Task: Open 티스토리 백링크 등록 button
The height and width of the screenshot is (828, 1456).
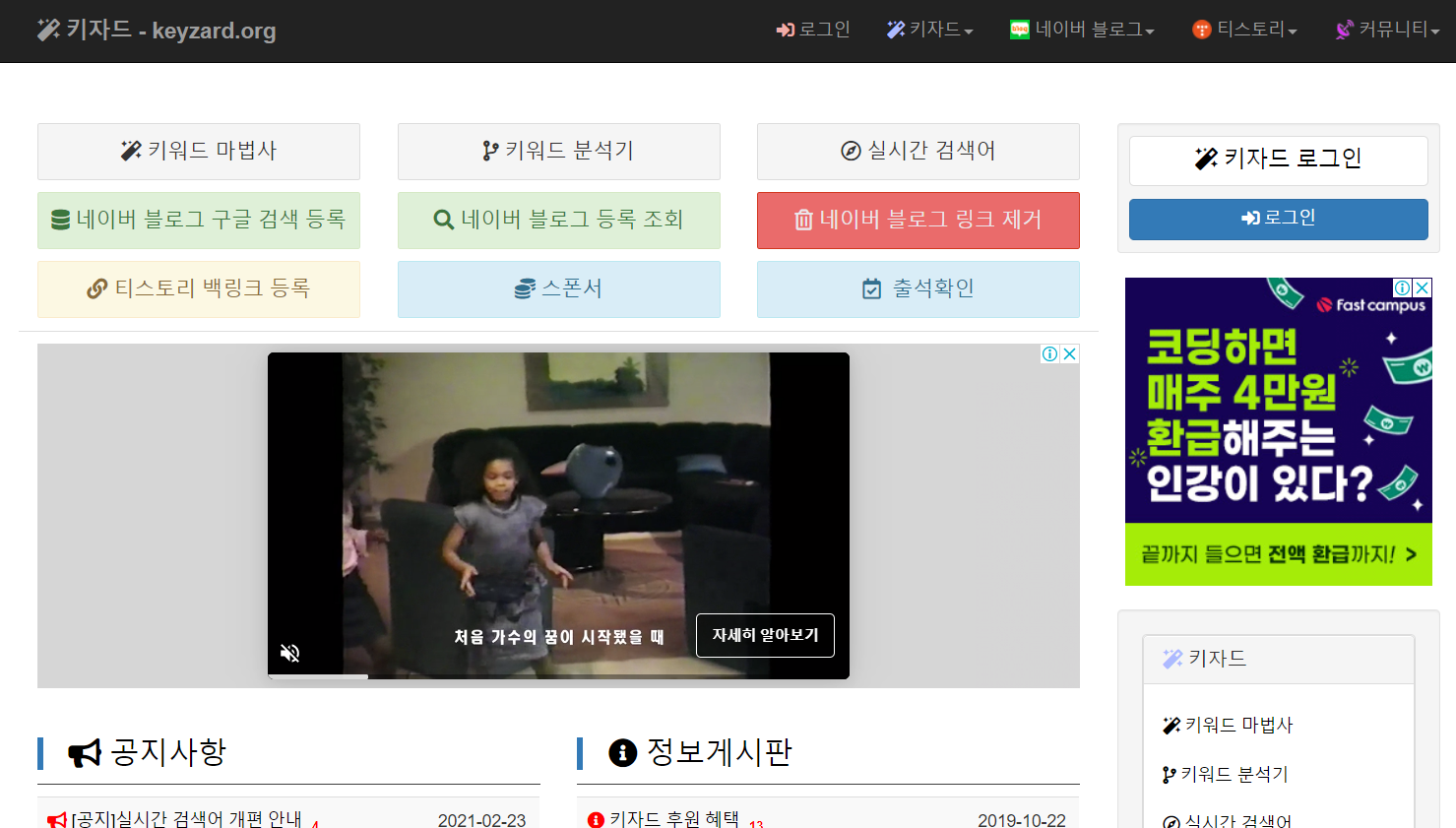Action: click(x=199, y=288)
